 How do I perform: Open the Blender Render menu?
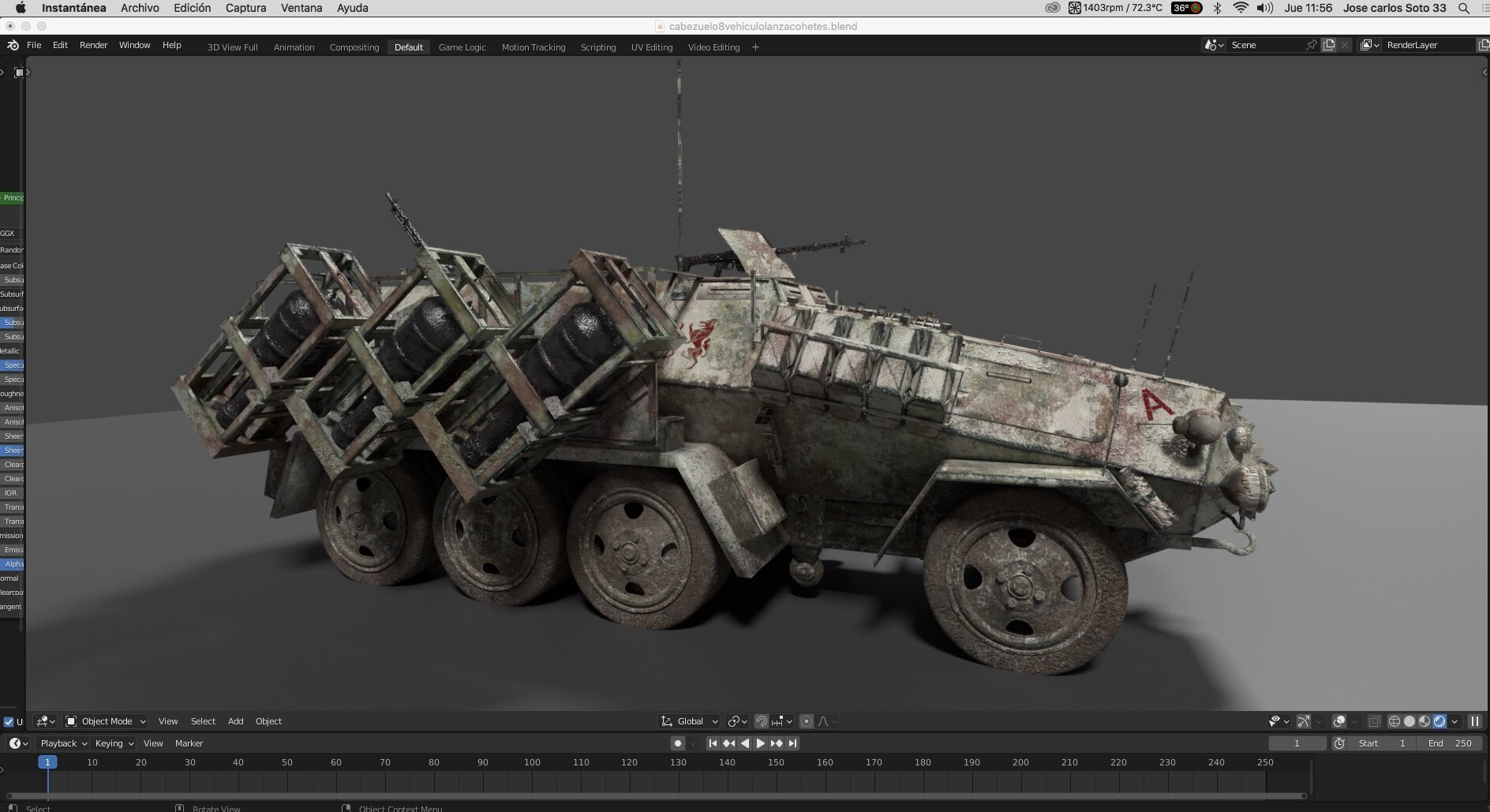click(93, 45)
